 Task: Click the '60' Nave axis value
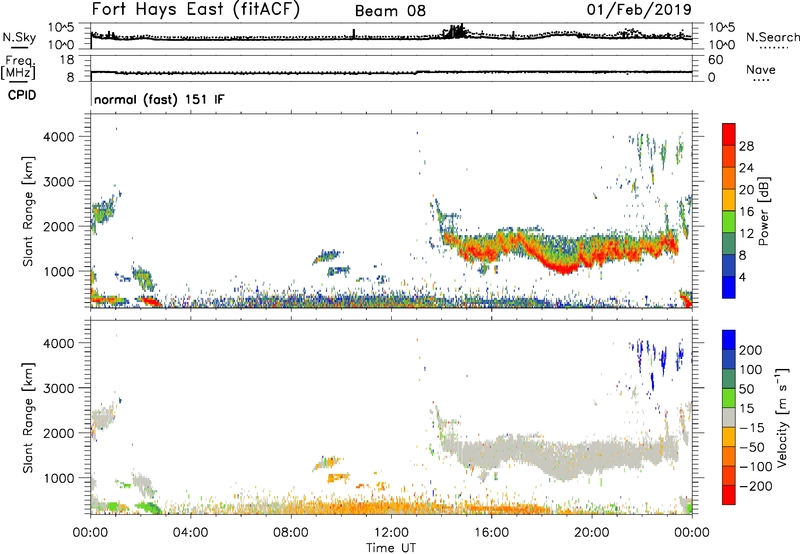point(716,60)
